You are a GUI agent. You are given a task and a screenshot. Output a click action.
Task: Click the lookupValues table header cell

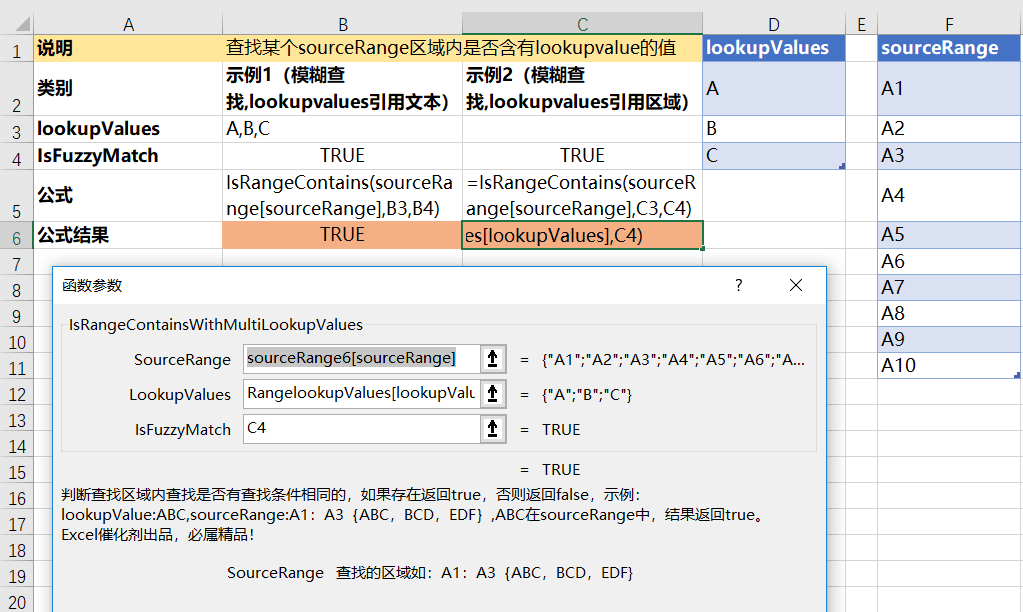(x=774, y=48)
